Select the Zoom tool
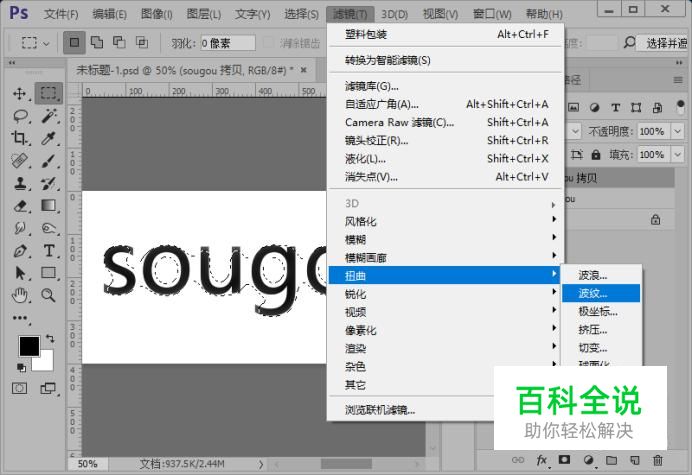 [49, 295]
